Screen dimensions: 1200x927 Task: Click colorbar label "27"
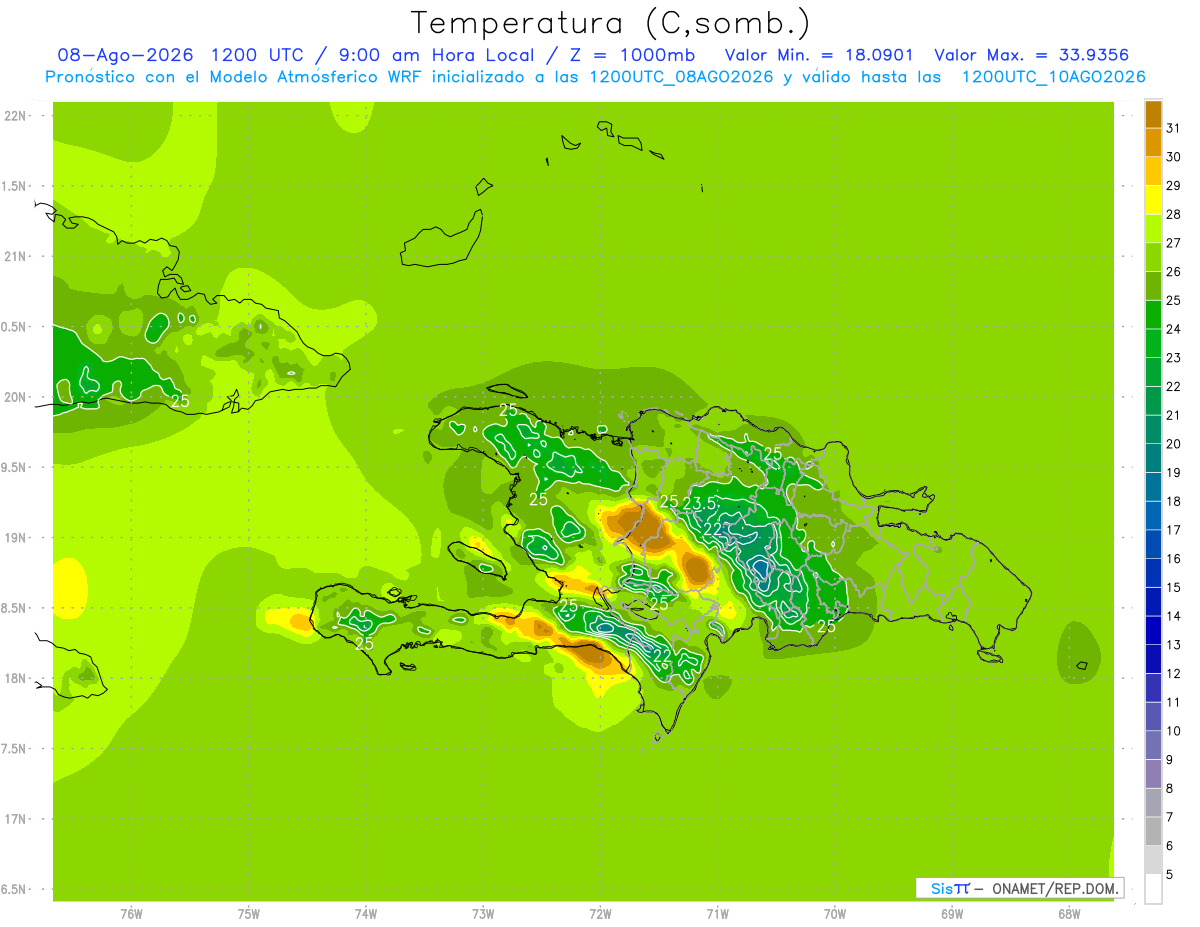click(x=1173, y=243)
